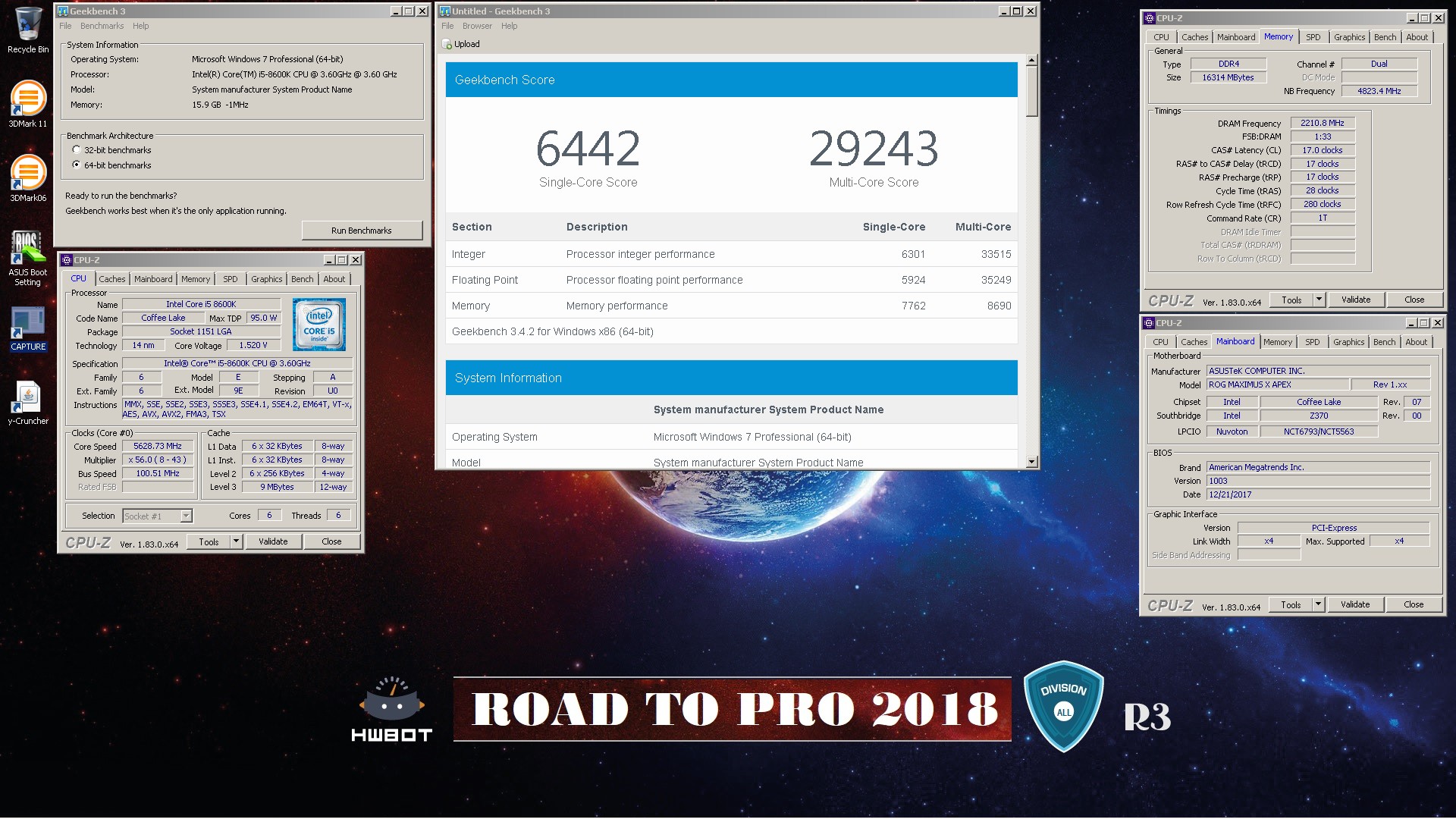Click Validate in CPU-Z Mainboard window
Image resolution: width=1456 pixels, height=819 pixels.
pos(1355,604)
